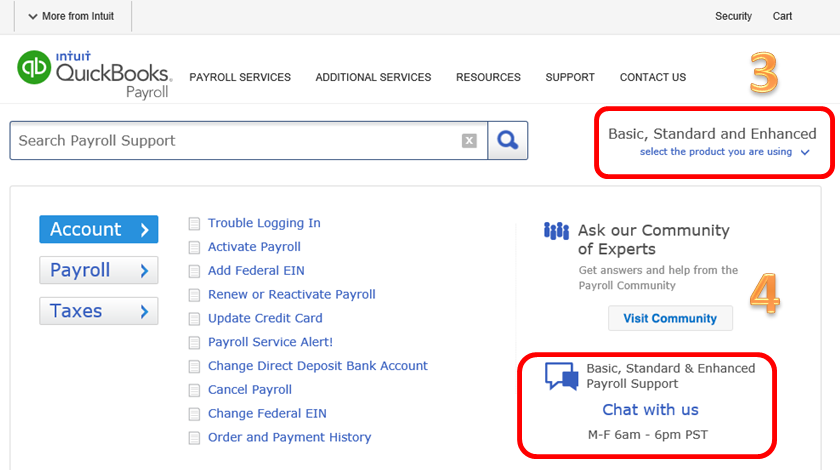This screenshot has width=840, height=470.
Task: Open the Taxes category
Action: 99,311
